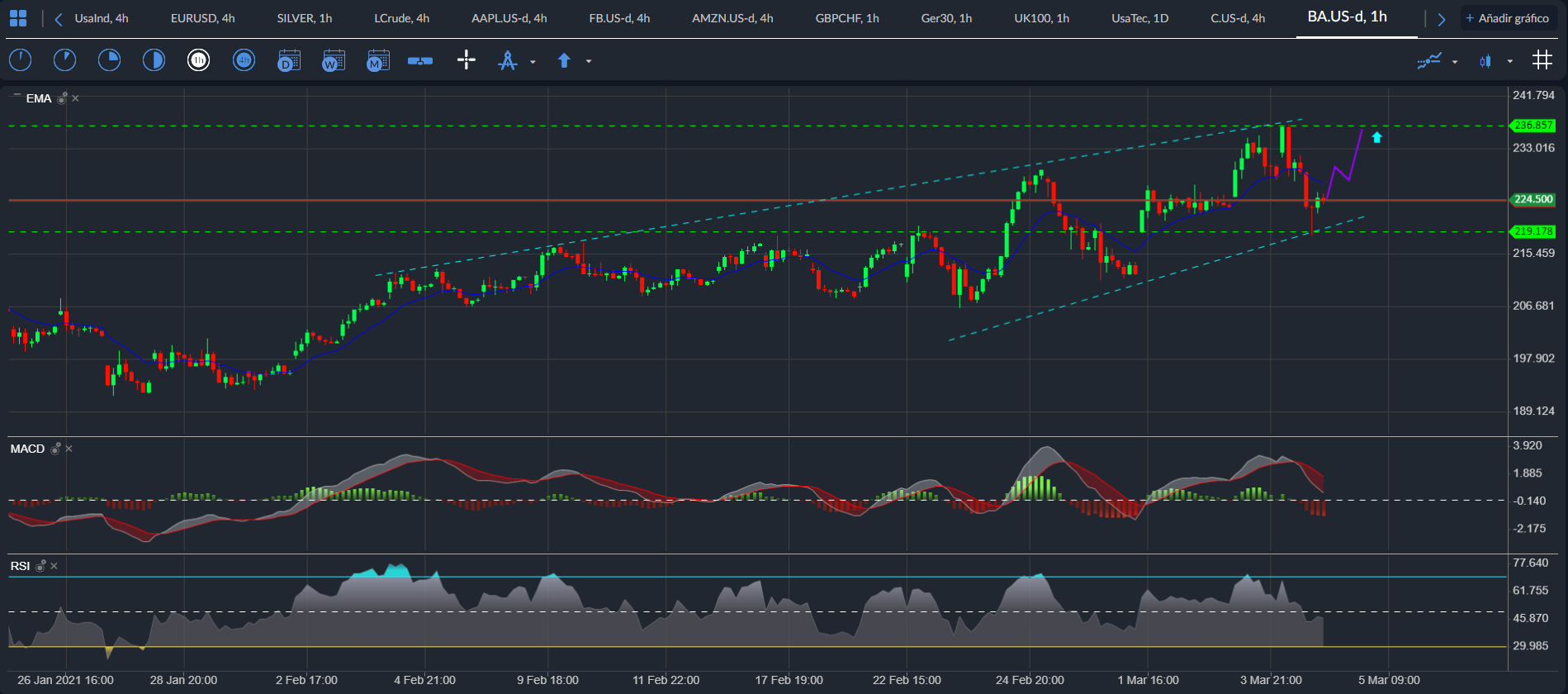Screen dimensions: 1568x694
Task: Select the 5-minute timeframe clock icon
Action: tap(64, 59)
